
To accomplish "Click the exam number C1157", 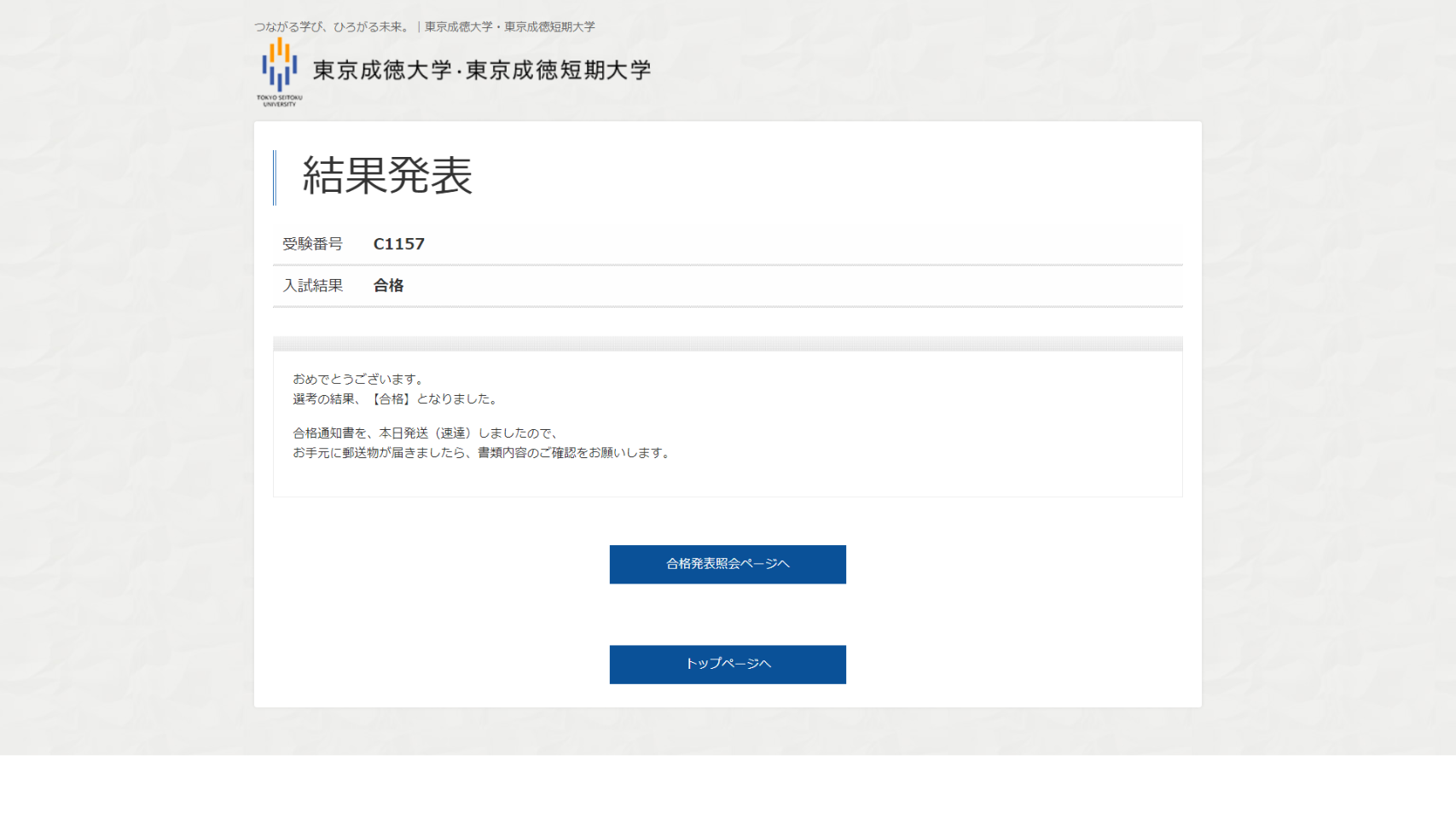I will coord(398,244).
